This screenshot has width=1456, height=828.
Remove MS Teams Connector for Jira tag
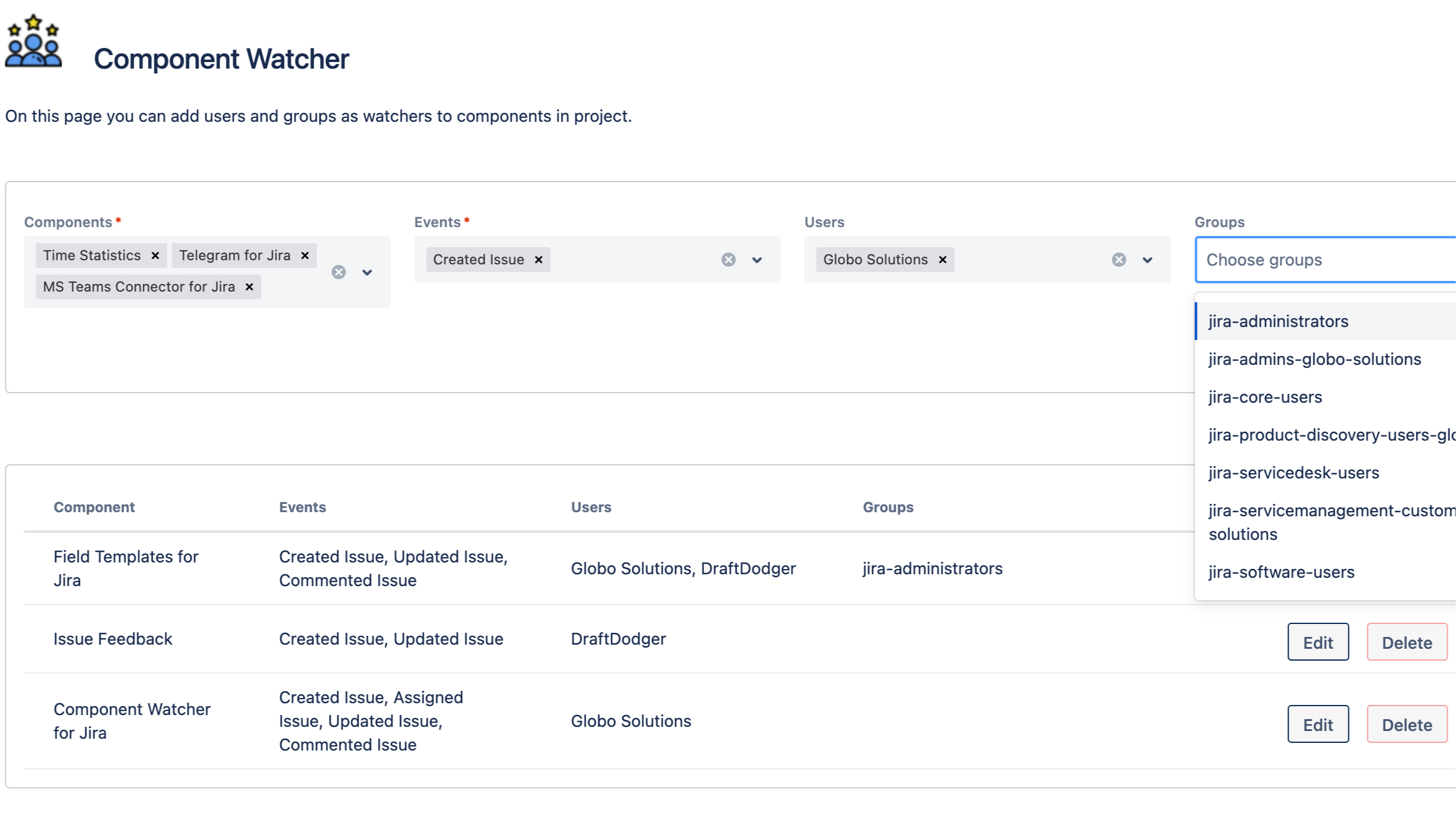(x=250, y=287)
